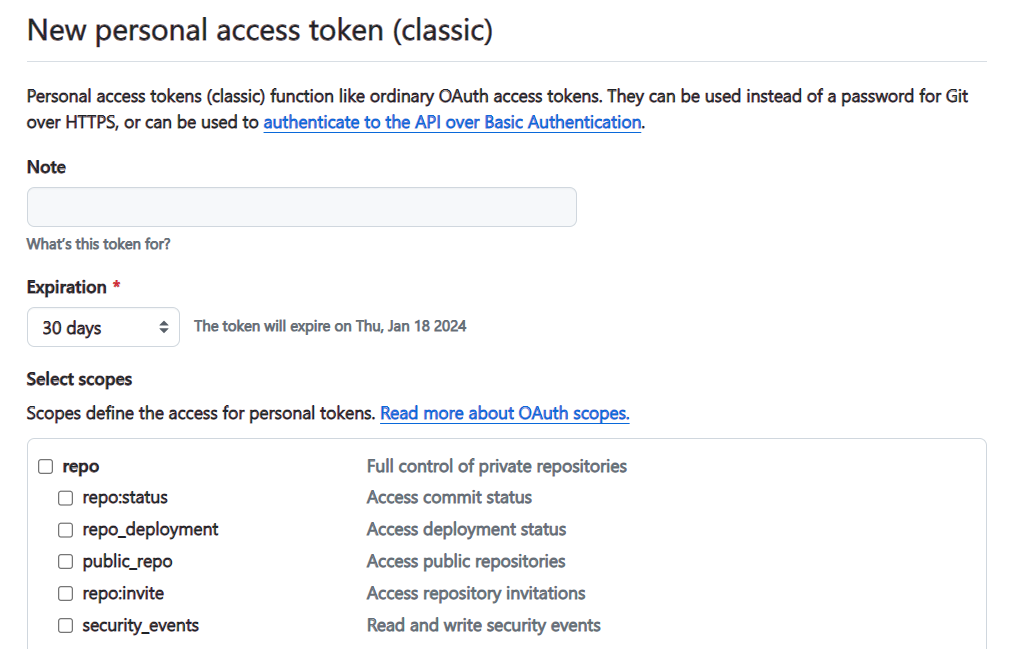The height and width of the screenshot is (649, 1009).
Task: Click the New personal access token heading
Action: pos(260,30)
